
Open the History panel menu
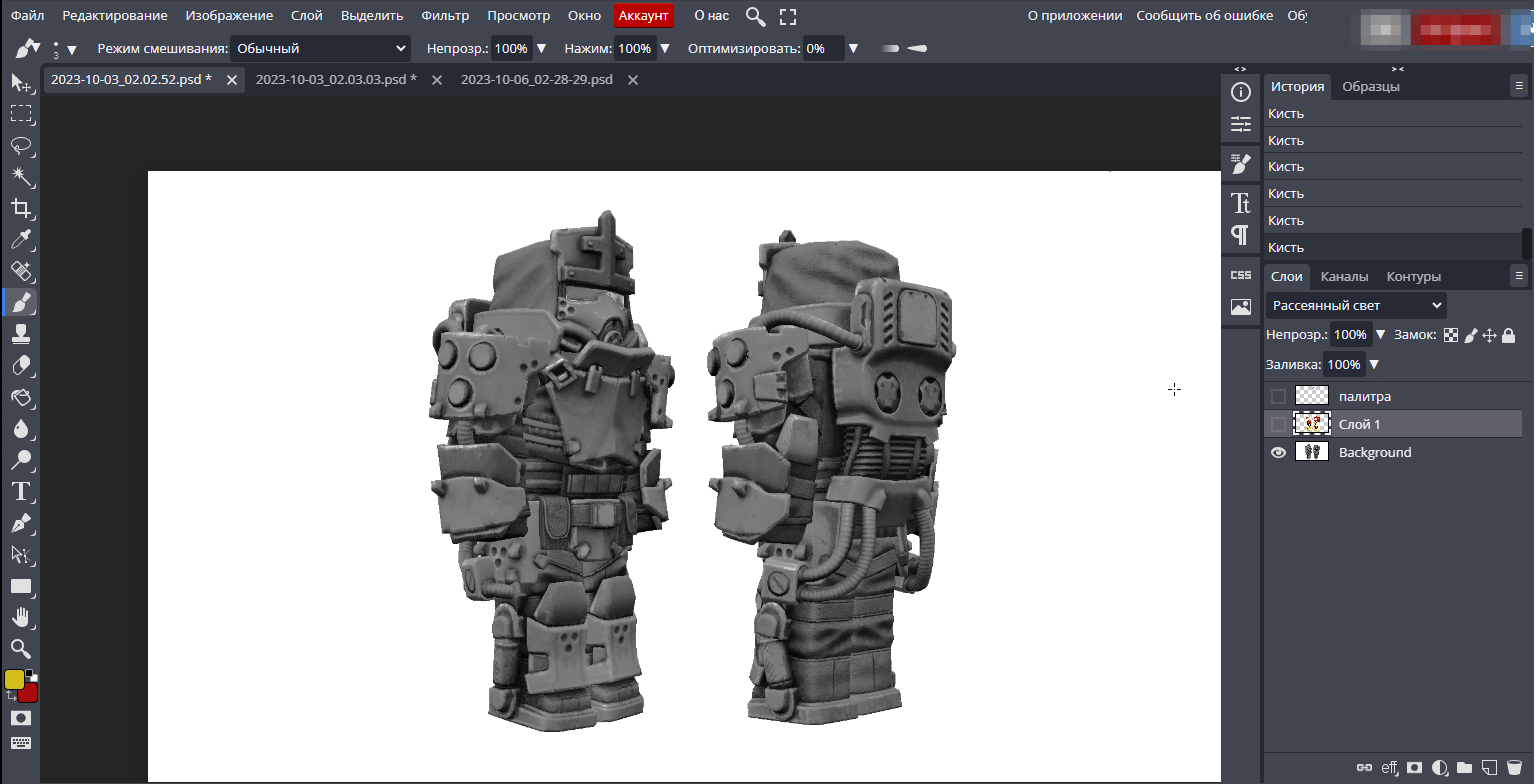pos(1519,87)
